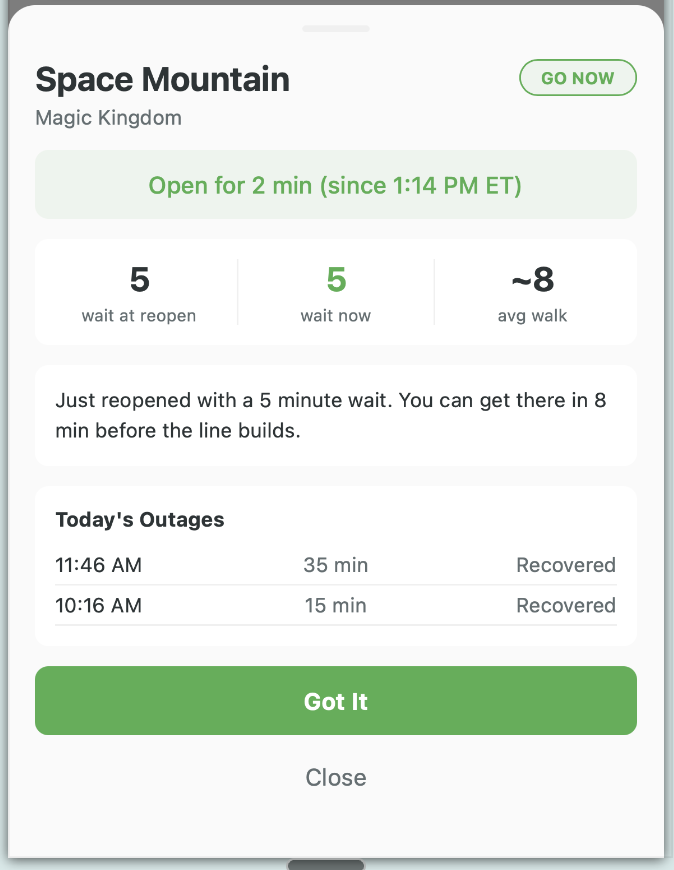Click the GO NOW button

pyautogui.click(x=578, y=77)
